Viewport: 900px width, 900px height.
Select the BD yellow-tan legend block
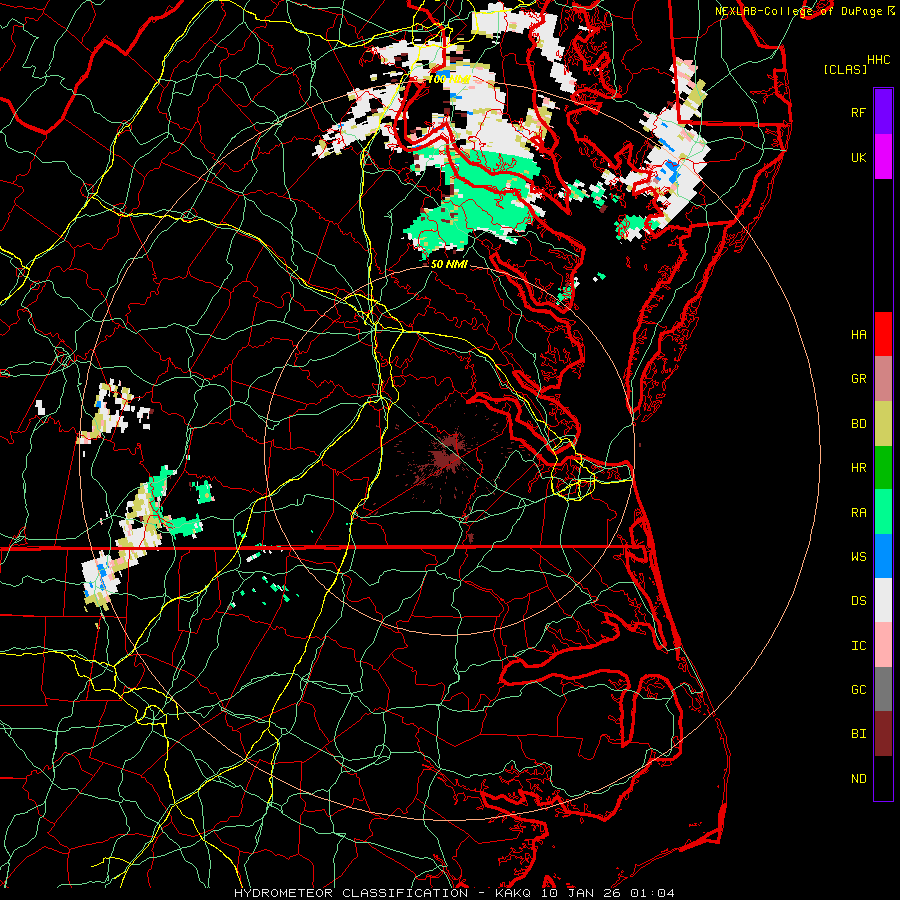pyautogui.click(x=883, y=424)
